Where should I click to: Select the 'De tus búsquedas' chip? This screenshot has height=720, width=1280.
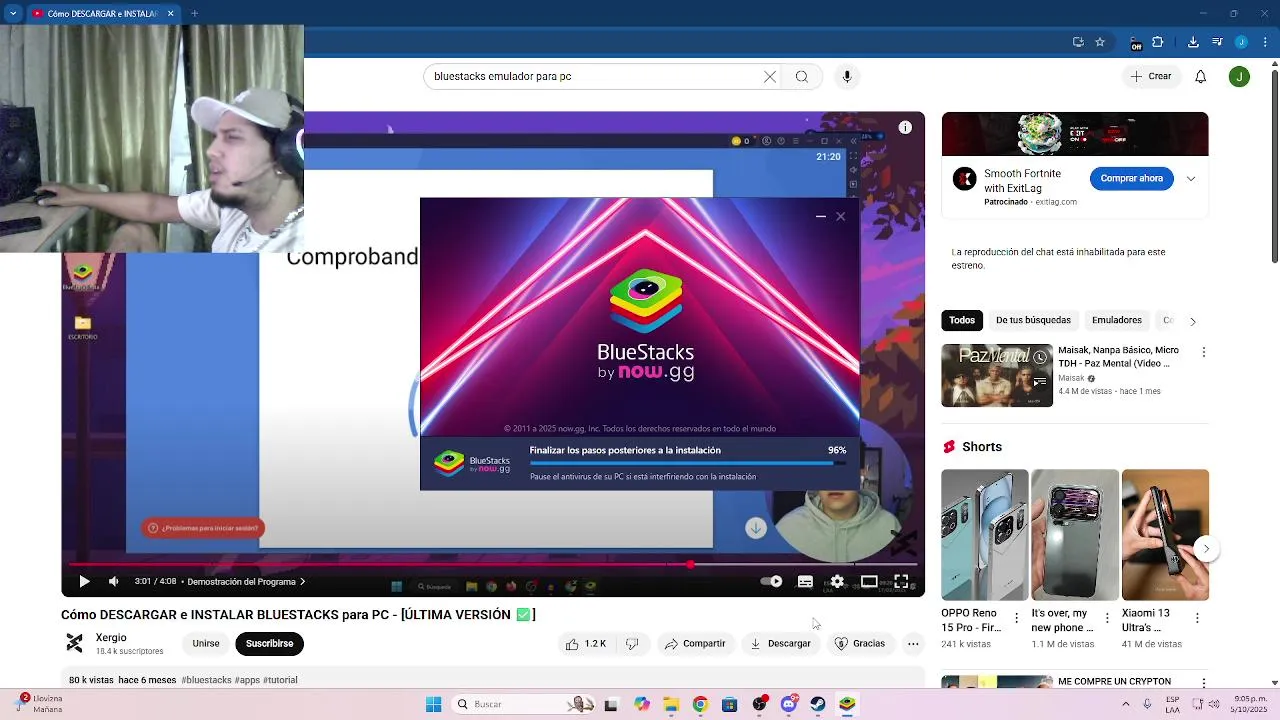(1033, 320)
